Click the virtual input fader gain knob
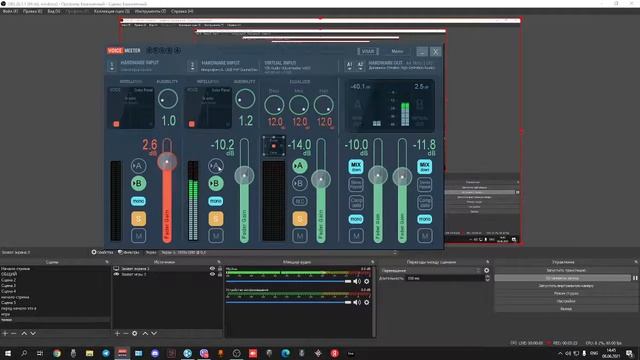 pos(321,179)
